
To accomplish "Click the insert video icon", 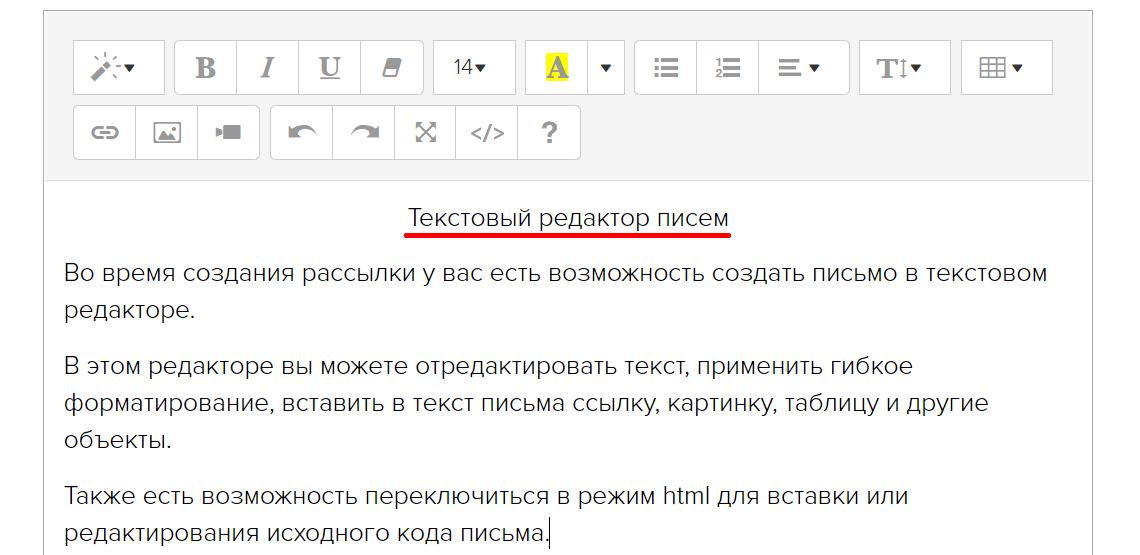I will point(228,133).
